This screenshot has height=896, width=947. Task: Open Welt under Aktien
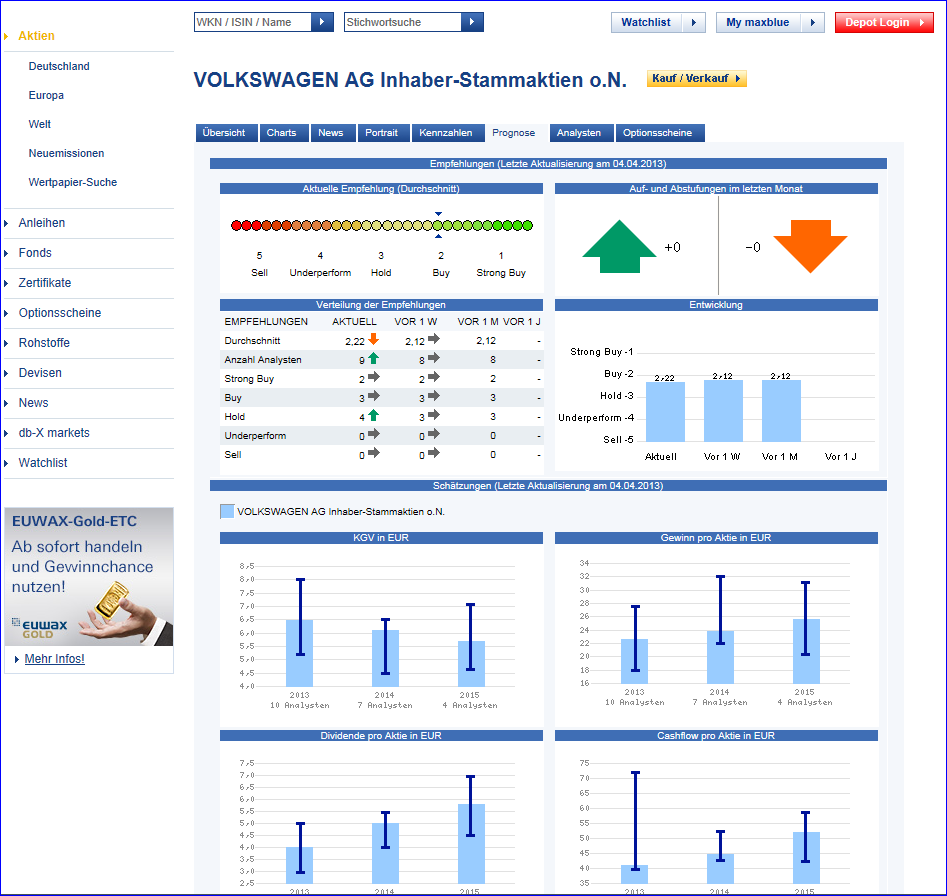39,124
